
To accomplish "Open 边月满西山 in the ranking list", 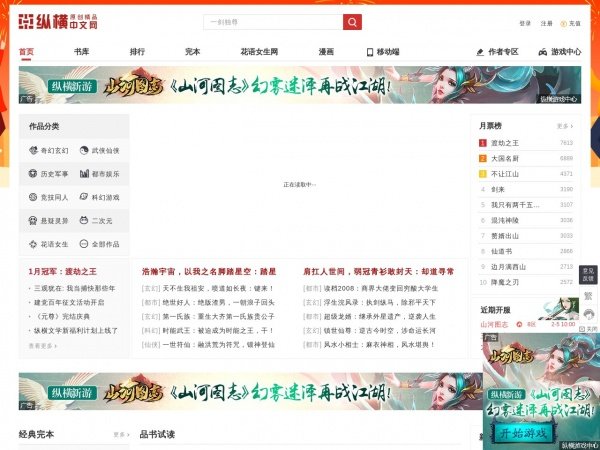I will [x=508, y=267].
